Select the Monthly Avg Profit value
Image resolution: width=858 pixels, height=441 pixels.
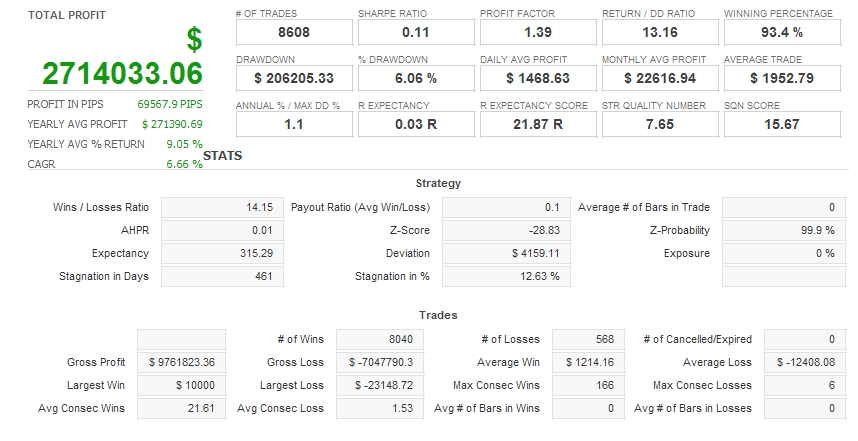tap(658, 77)
